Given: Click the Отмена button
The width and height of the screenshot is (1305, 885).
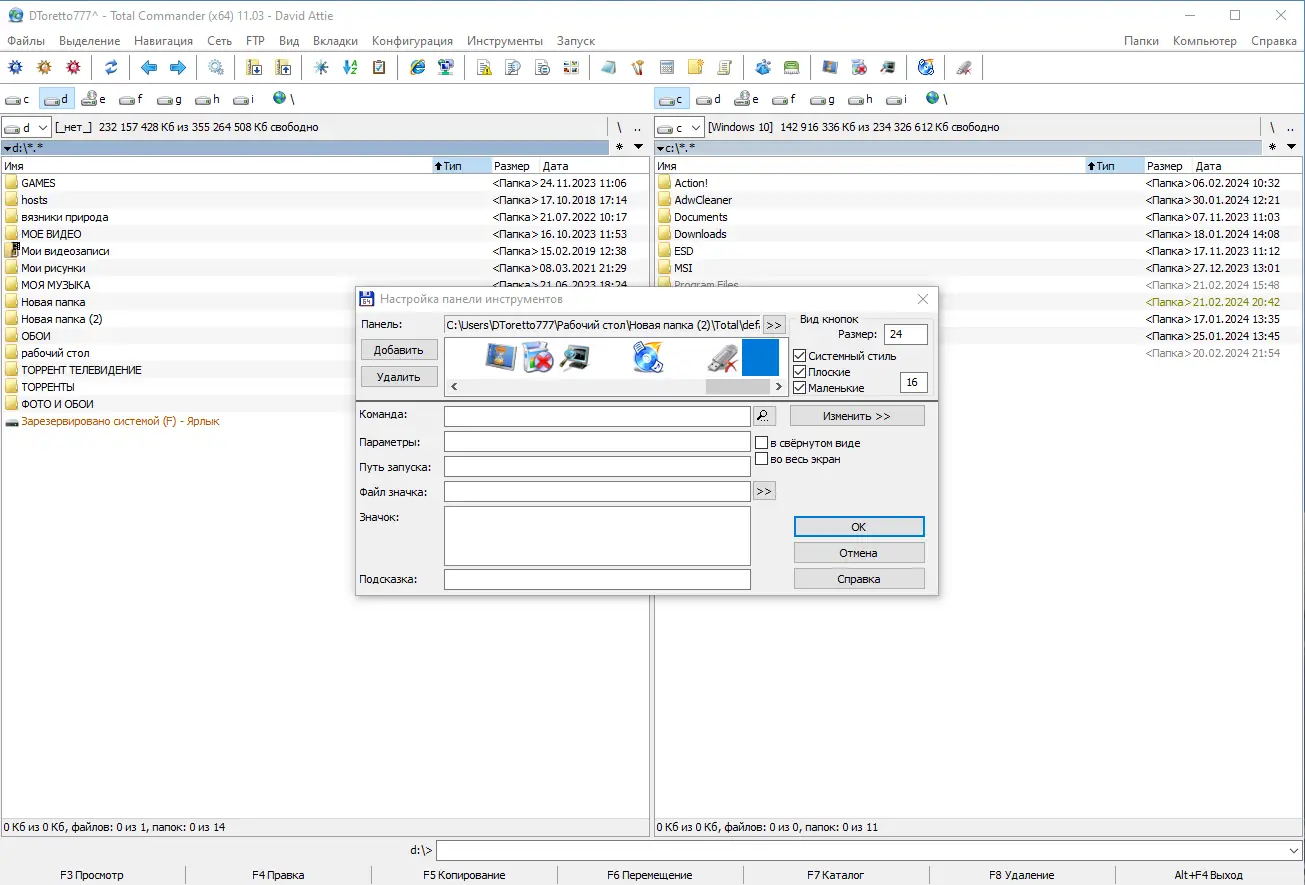Looking at the screenshot, I should click(x=859, y=553).
